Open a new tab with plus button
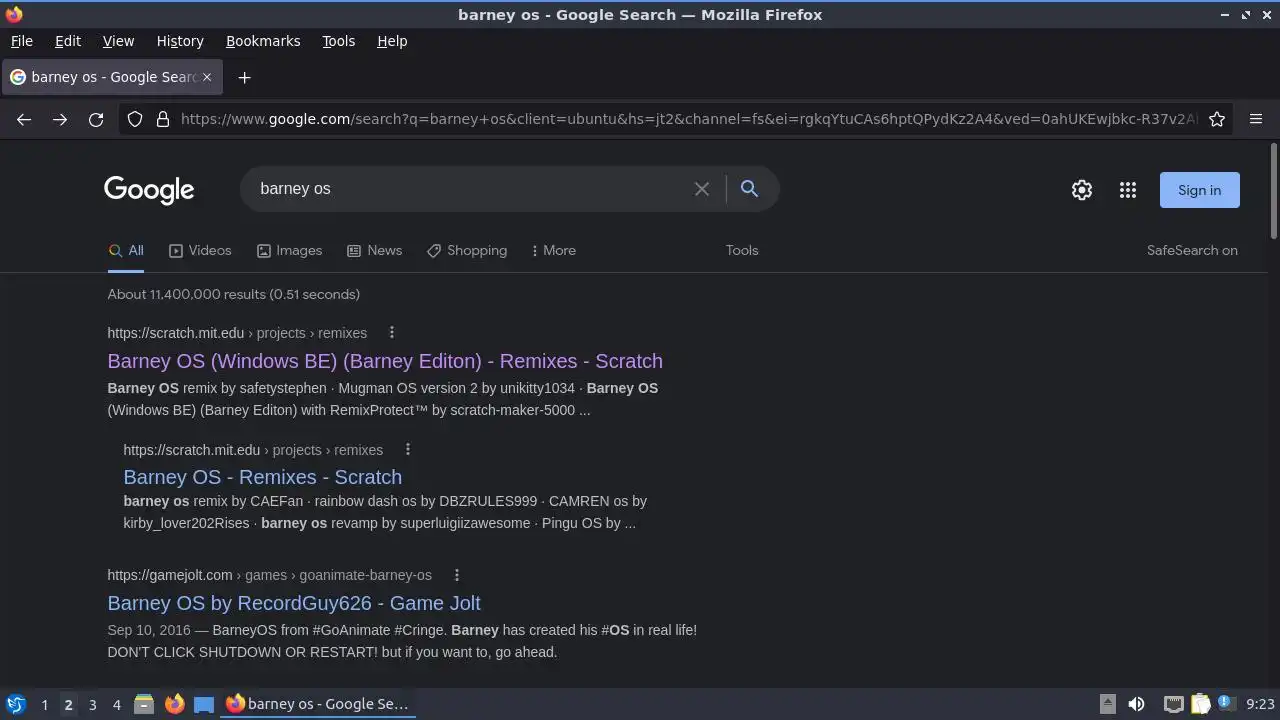Screen dimensions: 1280x720 (x=244, y=77)
